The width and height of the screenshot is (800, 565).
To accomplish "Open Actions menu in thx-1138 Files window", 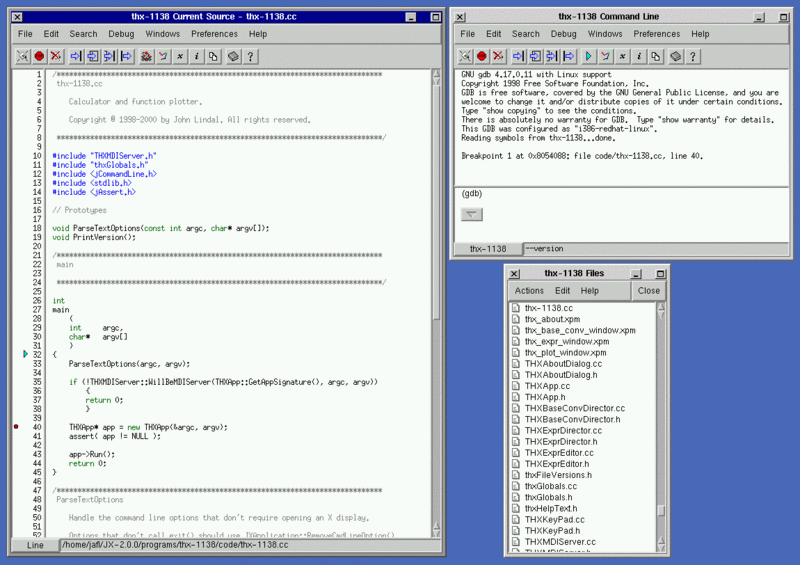I will click(x=529, y=290).
